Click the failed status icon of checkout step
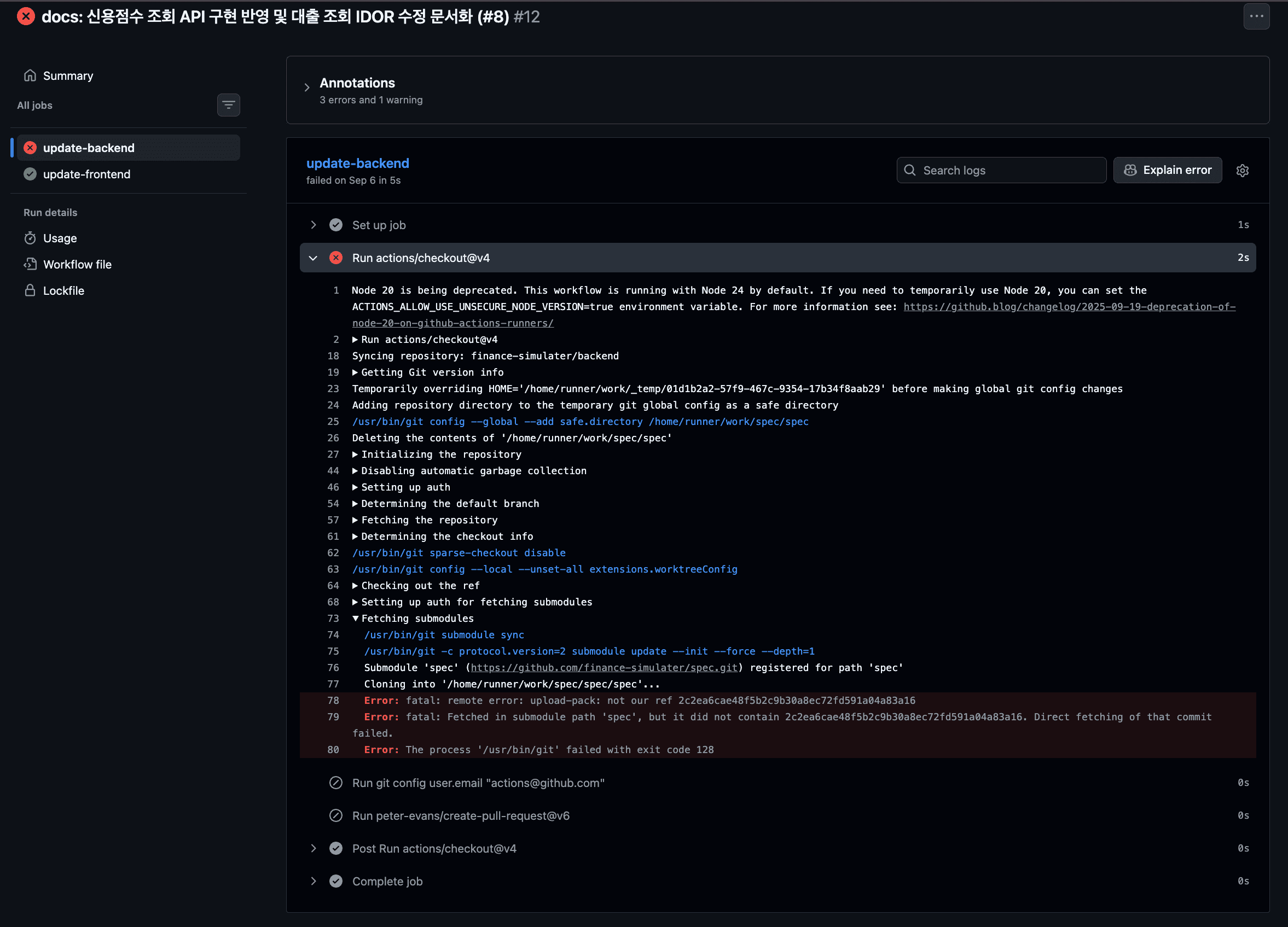 point(335,258)
